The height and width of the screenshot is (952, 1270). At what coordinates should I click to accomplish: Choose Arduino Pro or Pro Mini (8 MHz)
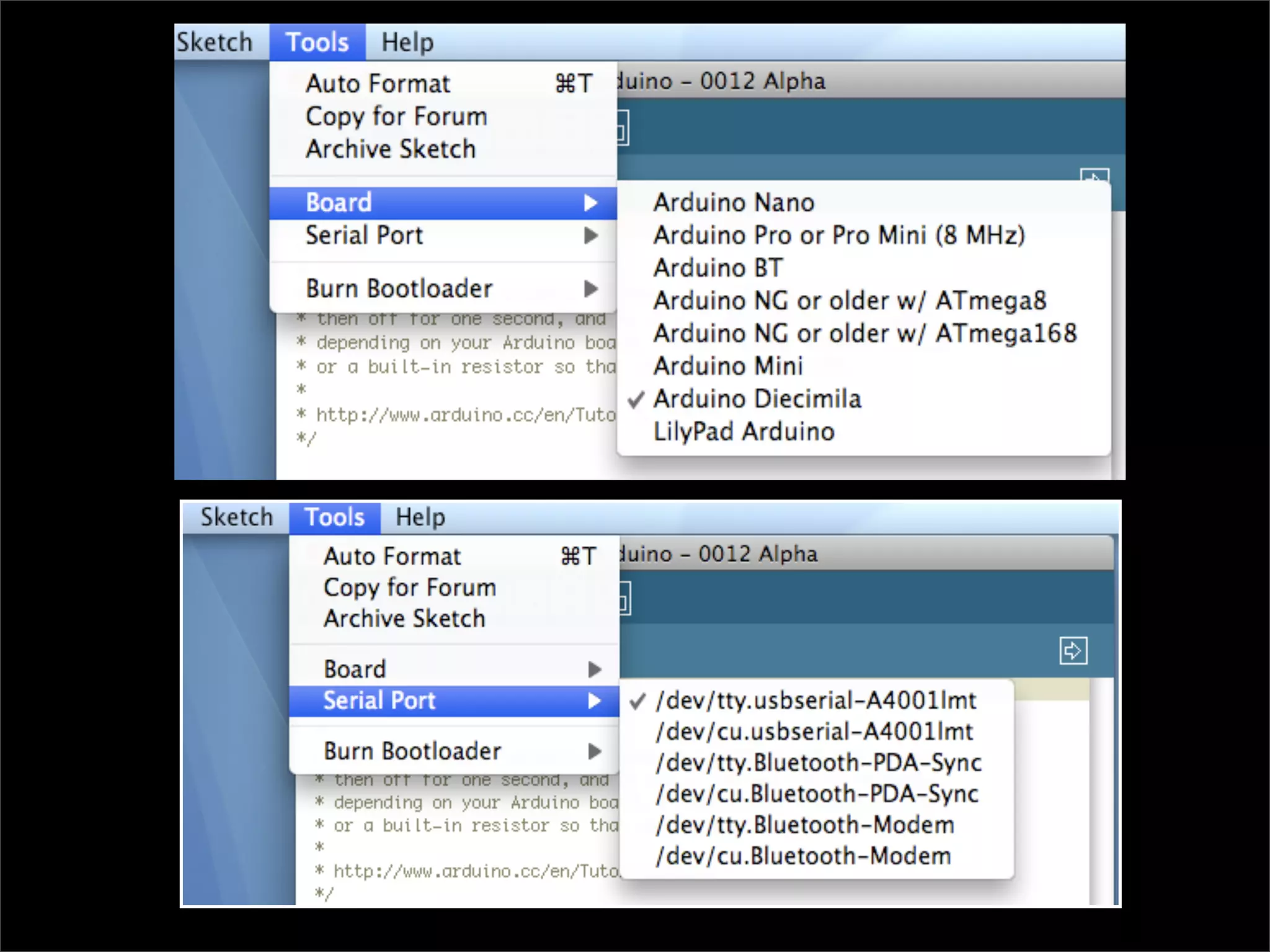coord(839,236)
